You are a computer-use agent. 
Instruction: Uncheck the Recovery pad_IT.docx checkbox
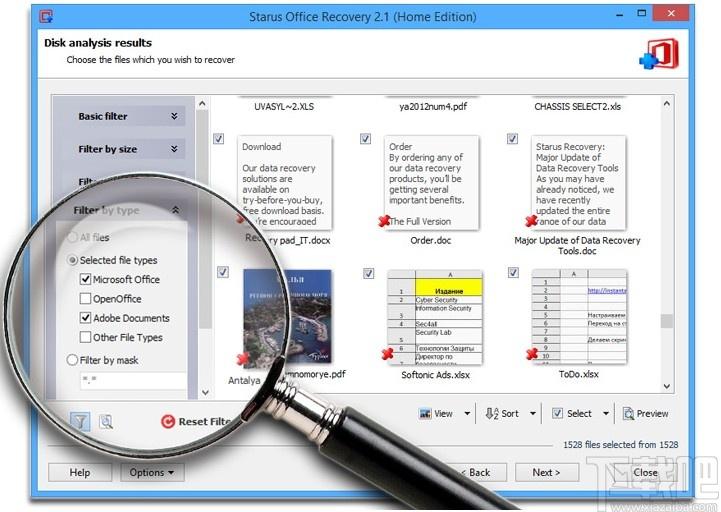218,138
